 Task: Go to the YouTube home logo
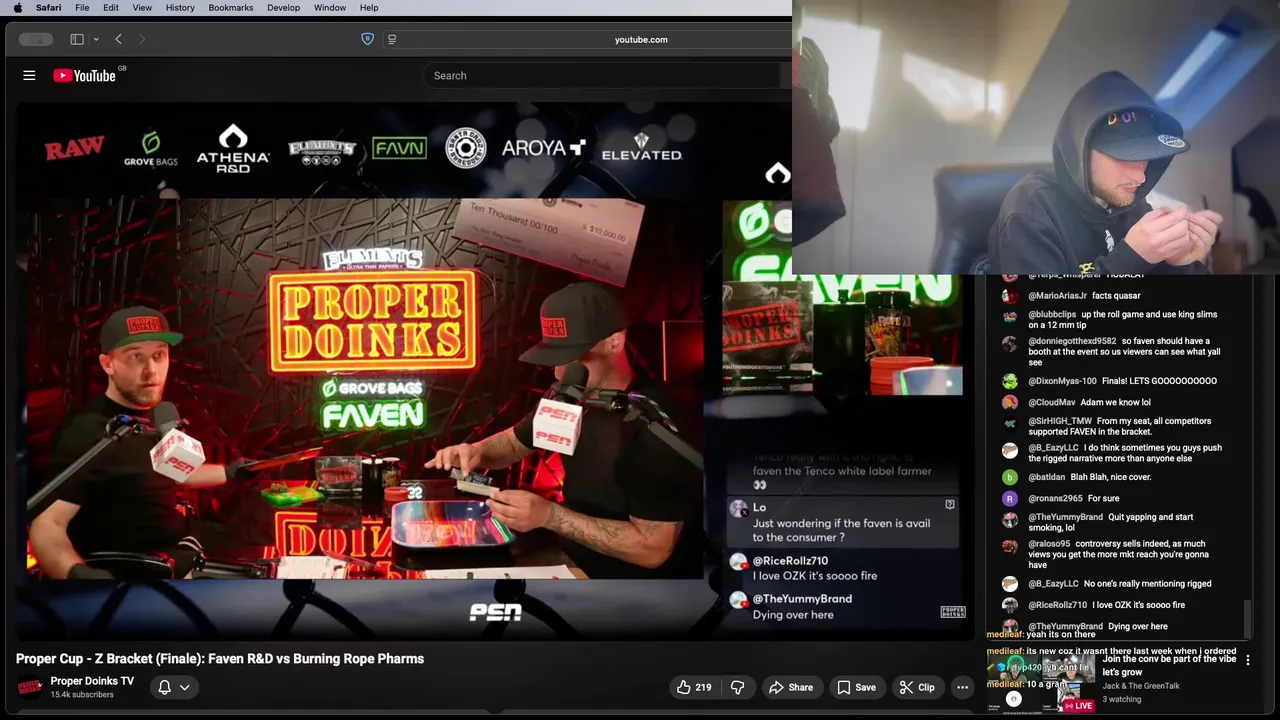(x=85, y=75)
